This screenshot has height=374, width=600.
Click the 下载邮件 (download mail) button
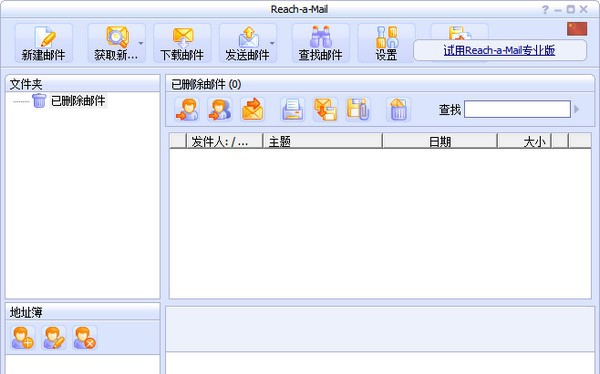coord(182,43)
